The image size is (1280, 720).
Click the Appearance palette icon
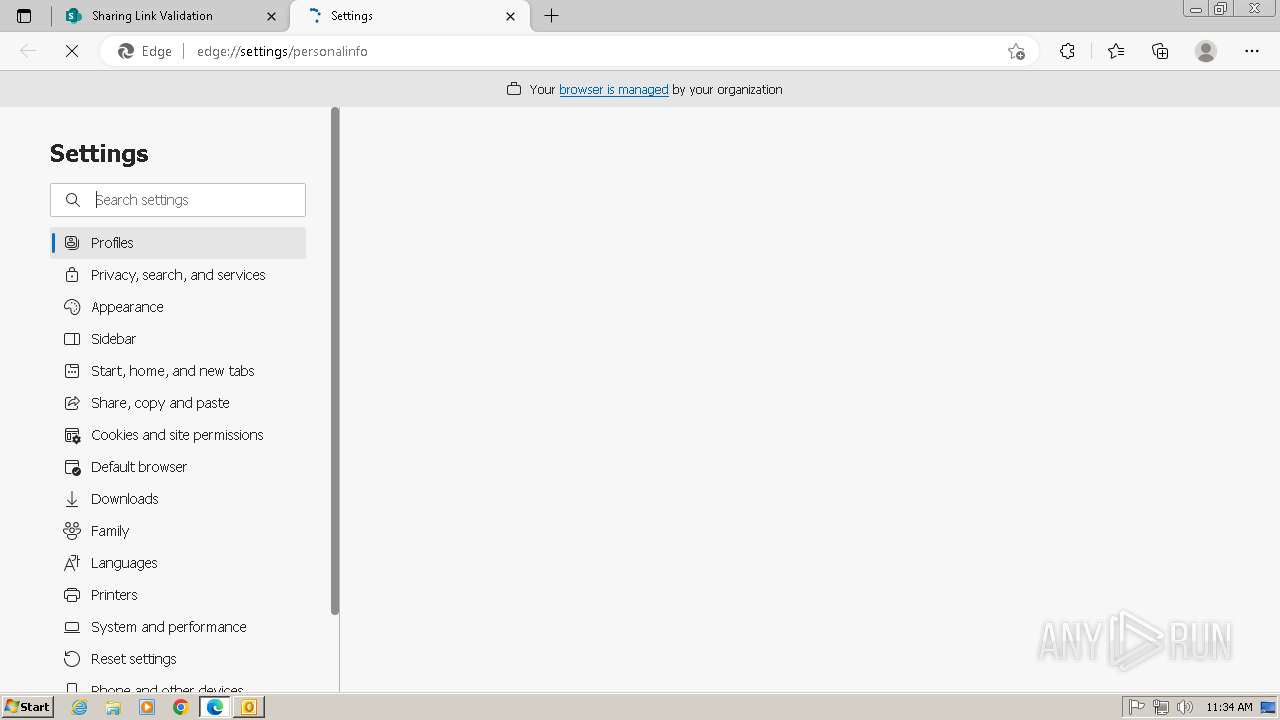(x=72, y=307)
